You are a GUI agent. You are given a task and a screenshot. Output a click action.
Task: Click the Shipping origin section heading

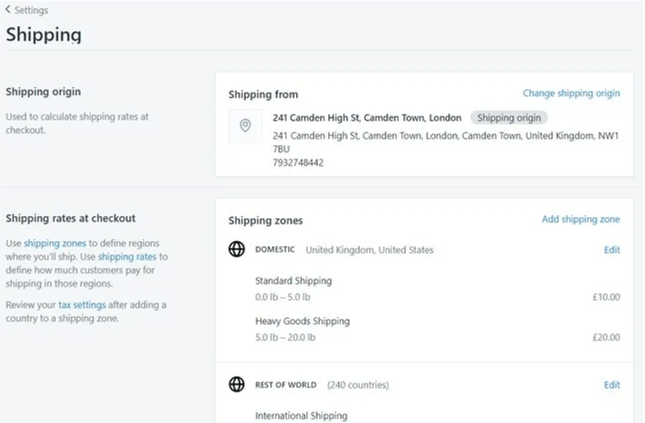pyautogui.click(x=43, y=92)
